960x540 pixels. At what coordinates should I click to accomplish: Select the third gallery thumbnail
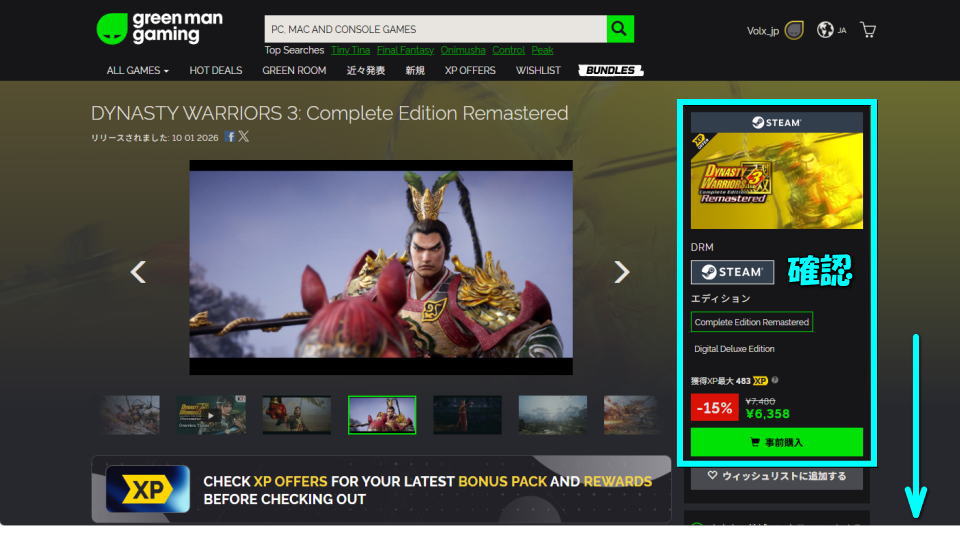[296, 415]
